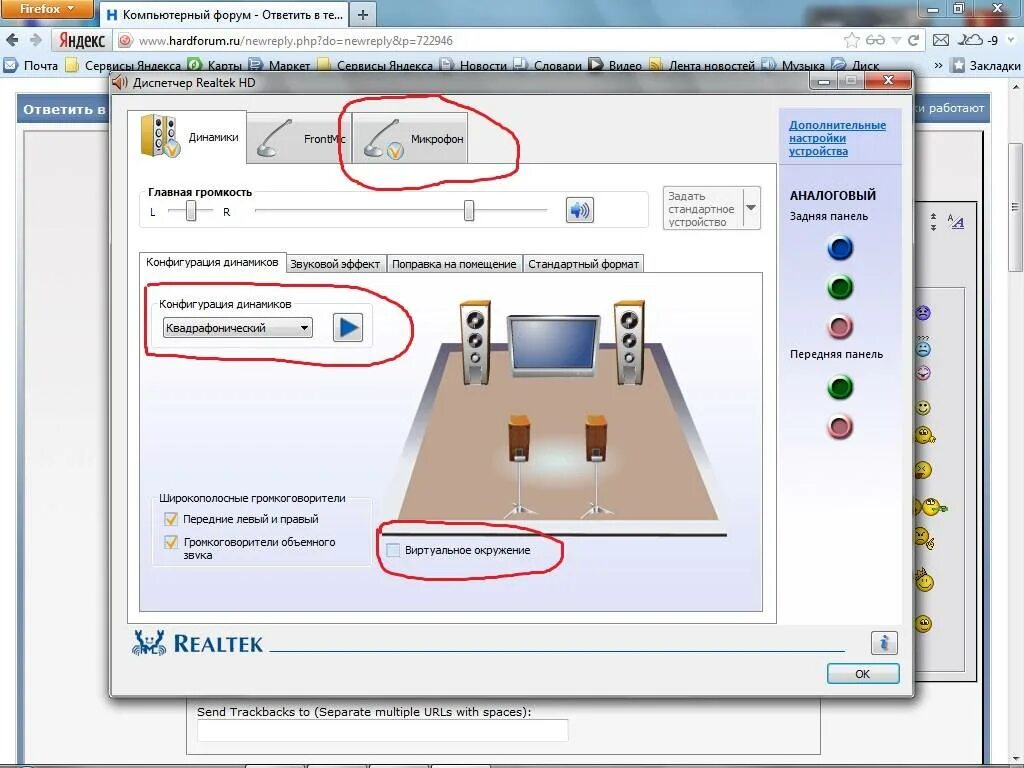
Task: Select the Компьютерный форум browser tab
Action: coord(224,14)
